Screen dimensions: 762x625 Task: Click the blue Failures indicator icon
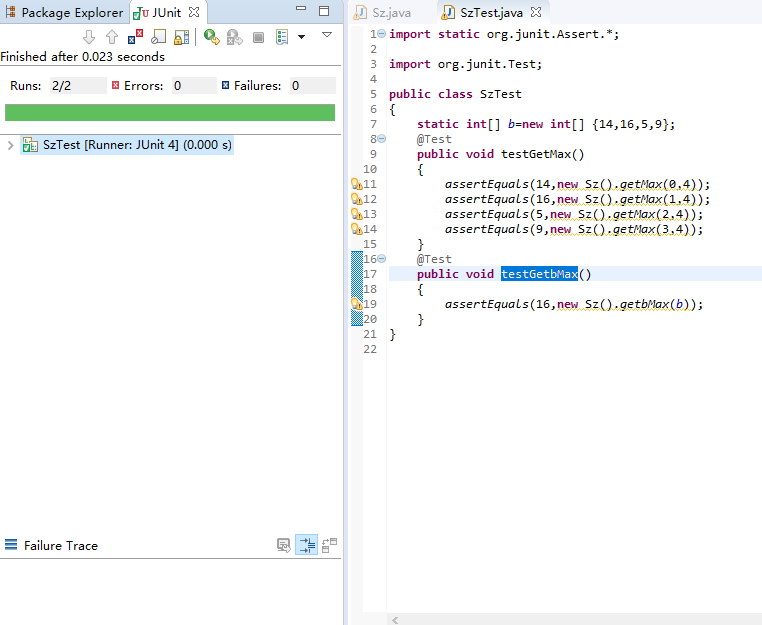click(225, 85)
